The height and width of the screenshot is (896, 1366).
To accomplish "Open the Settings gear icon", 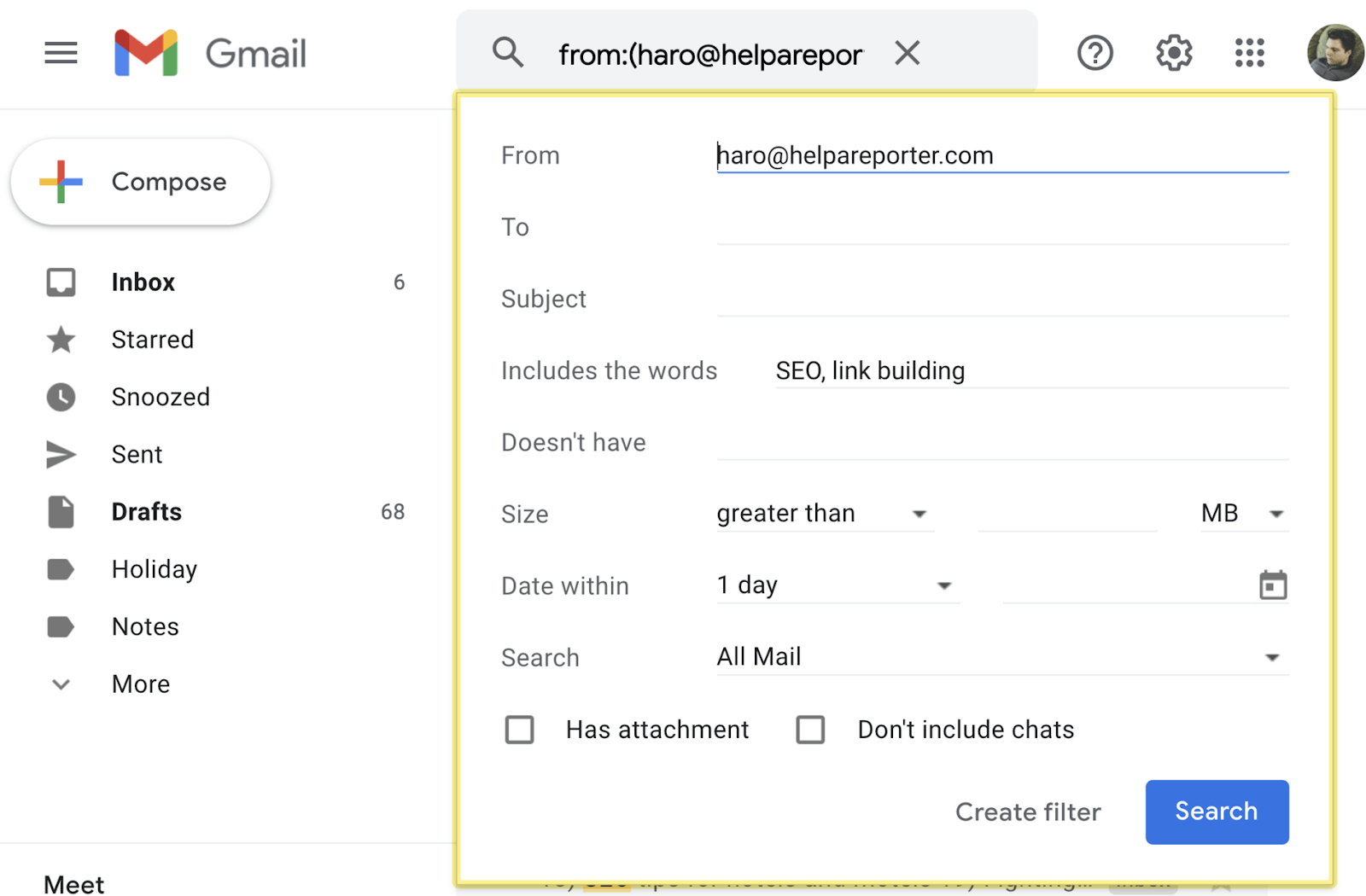I will tap(1174, 53).
